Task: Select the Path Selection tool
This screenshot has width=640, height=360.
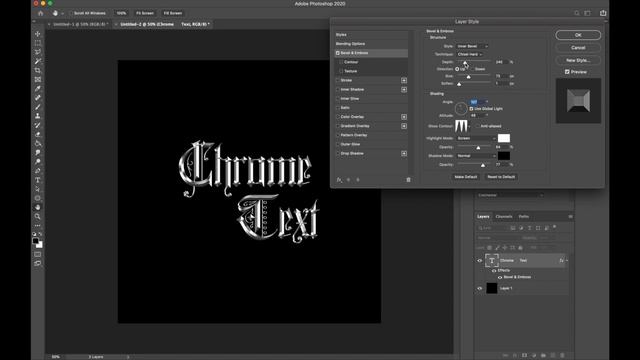Action: pyautogui.click(x=38, y=189)
